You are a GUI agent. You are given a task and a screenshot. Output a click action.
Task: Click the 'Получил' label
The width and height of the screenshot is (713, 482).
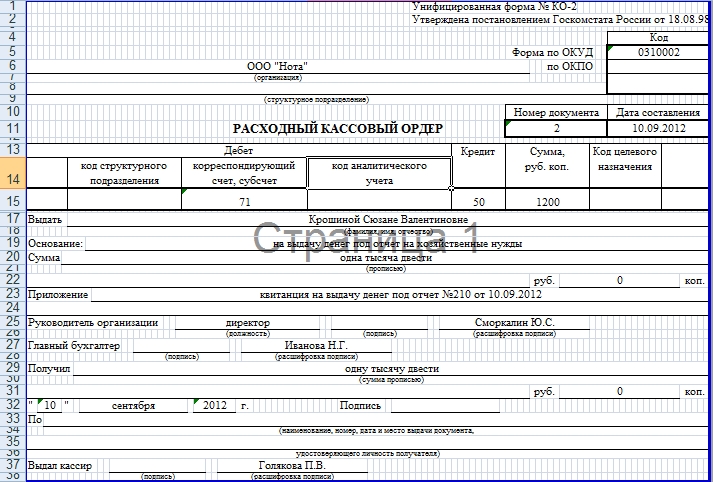(x=49, y=369)
